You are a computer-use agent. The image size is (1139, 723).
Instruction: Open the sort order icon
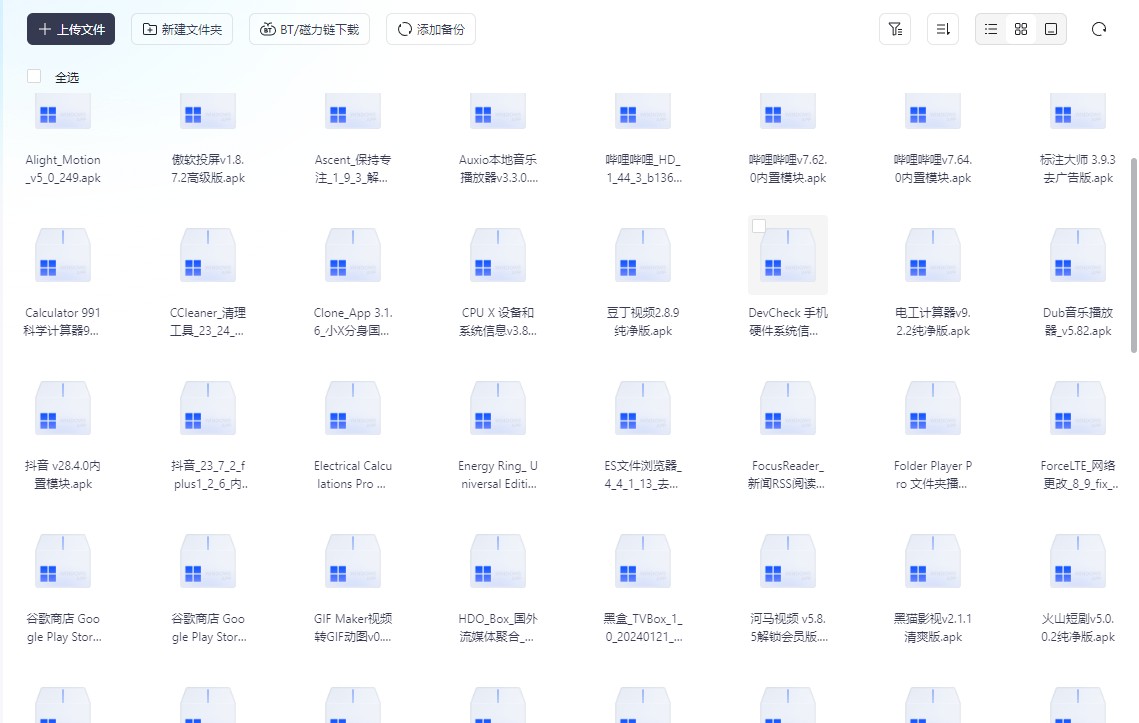[x=943, y=29]
